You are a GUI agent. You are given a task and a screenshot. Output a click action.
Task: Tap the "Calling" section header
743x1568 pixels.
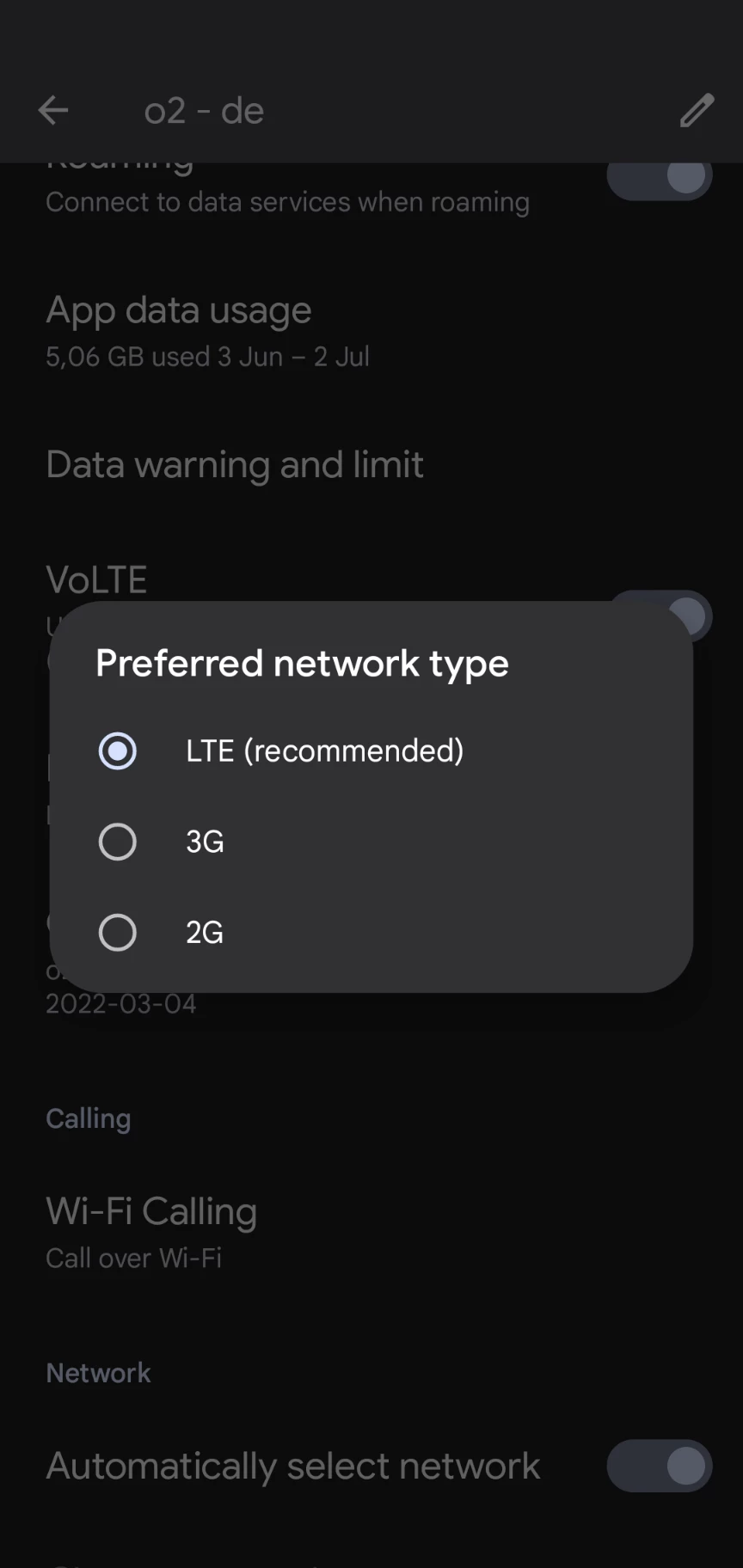(x=89, y=1118)
